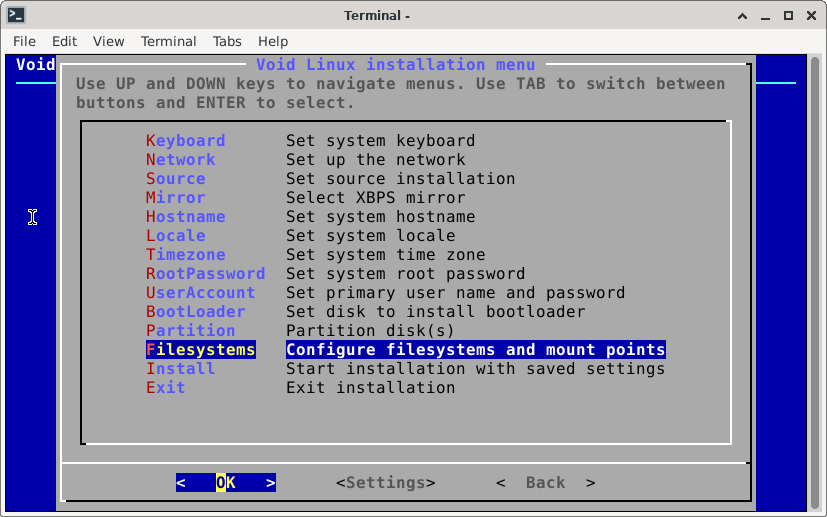
Task: Open the View menu
Action: (x=108, y=41)
